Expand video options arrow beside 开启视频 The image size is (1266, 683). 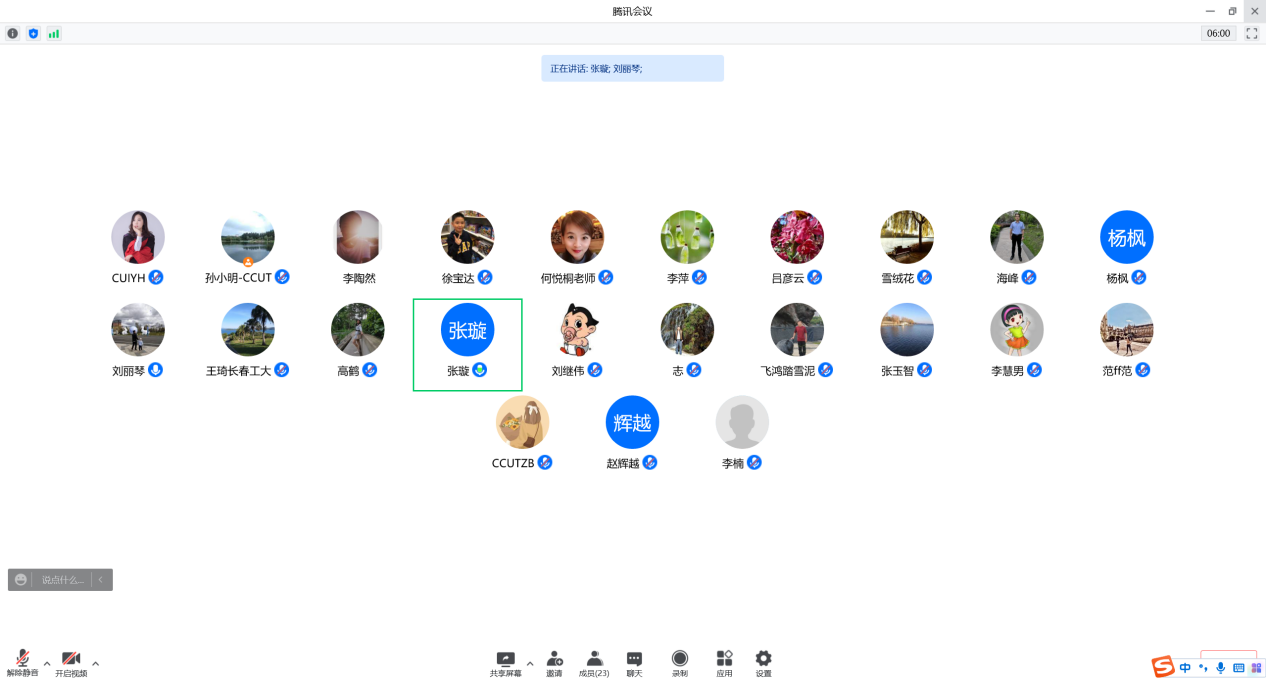click(x=96, y=663)
